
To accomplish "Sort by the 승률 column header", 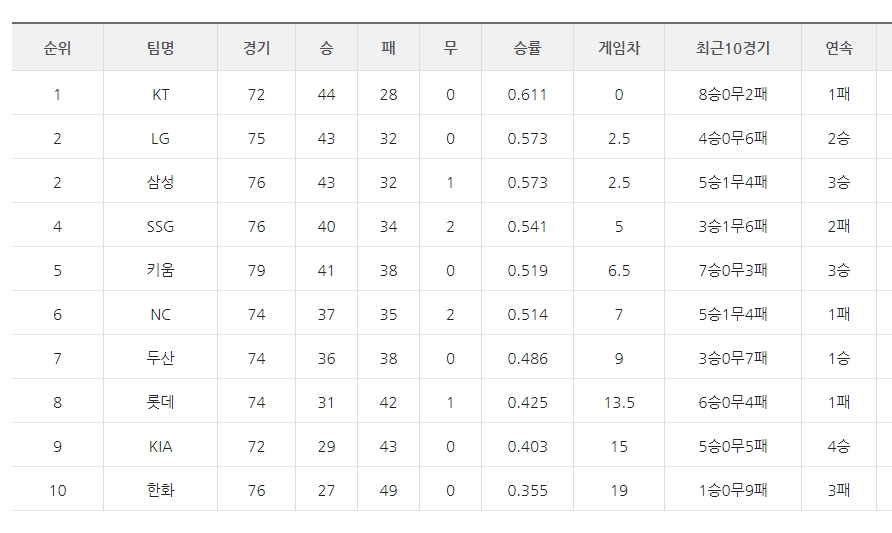I will (x=527, y=48).
